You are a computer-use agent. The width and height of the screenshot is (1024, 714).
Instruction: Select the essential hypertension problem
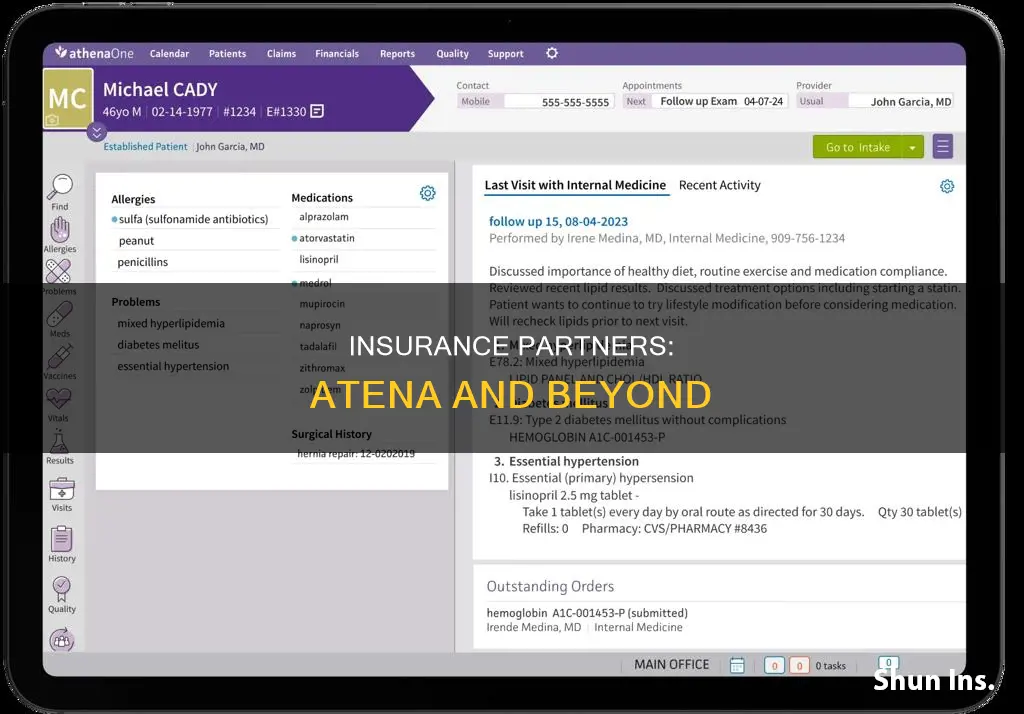(173, 366)
